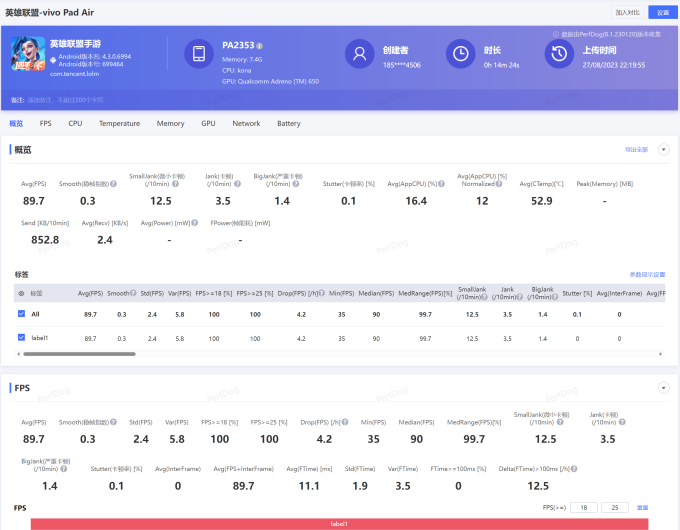Click the FPS threshold field showing 25
Screen dimensions: 680x530
pos(615,507)
